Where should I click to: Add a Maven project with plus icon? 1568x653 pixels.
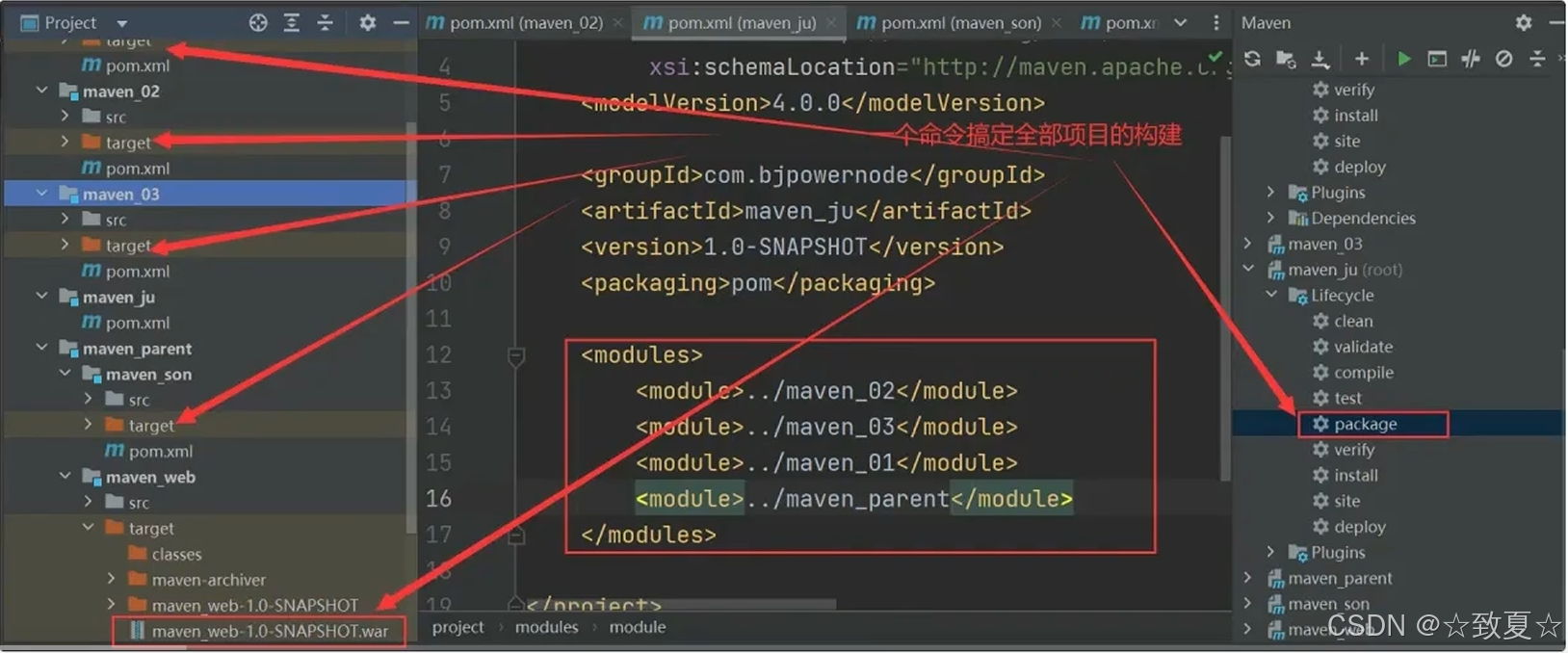coord(1362,59)
